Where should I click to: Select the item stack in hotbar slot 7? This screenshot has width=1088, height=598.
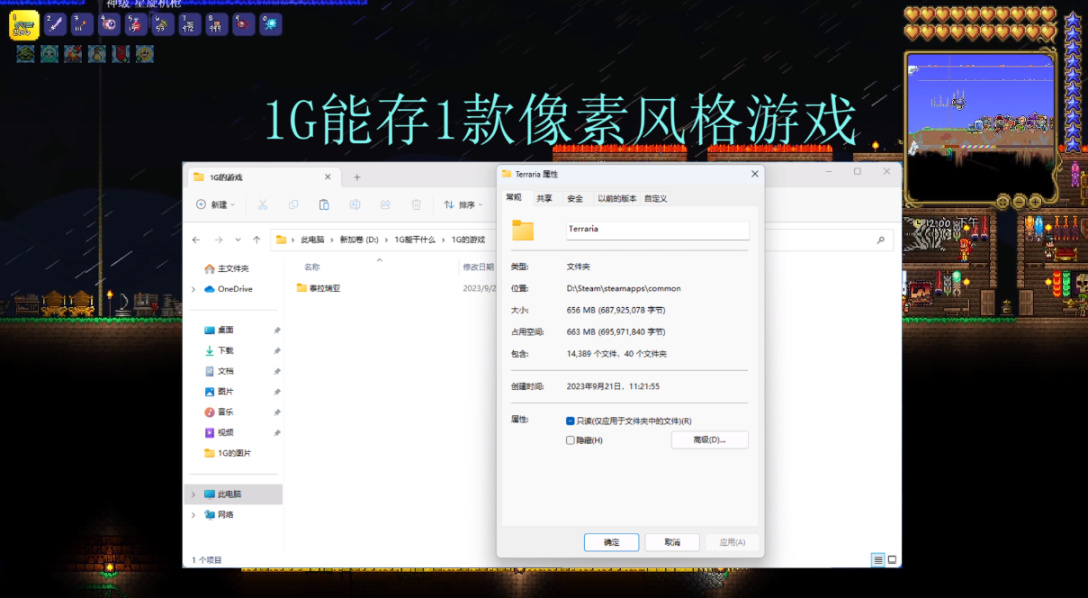(x=189, y=24)
